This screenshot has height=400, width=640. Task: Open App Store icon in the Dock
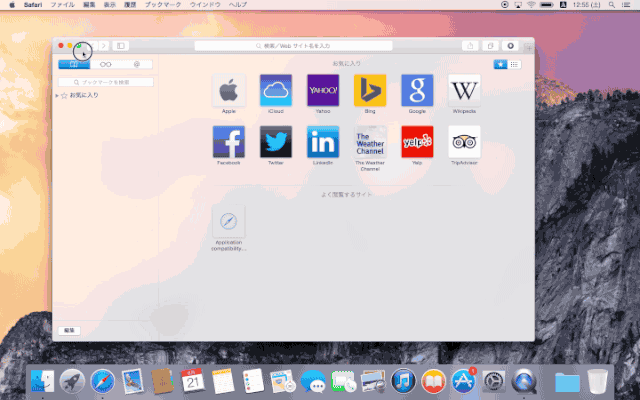tap(464, 381)
